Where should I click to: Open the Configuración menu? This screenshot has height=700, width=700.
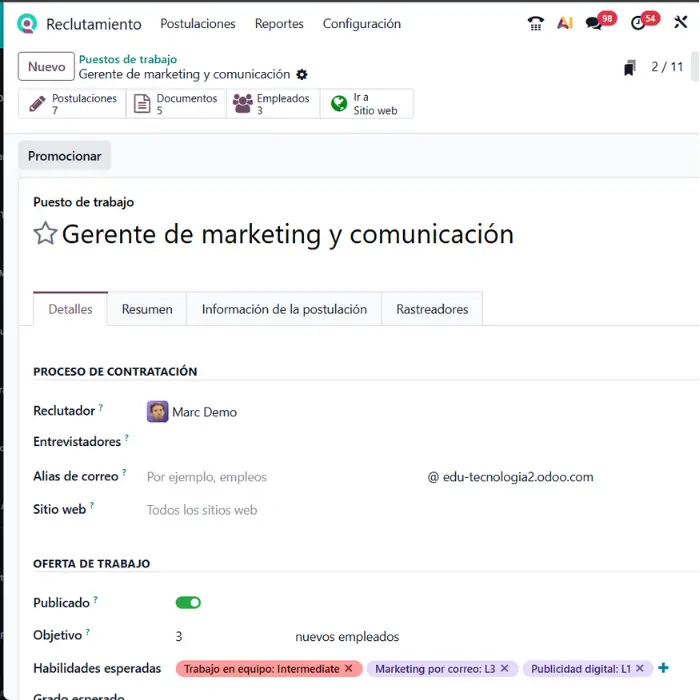click(361, 24)
